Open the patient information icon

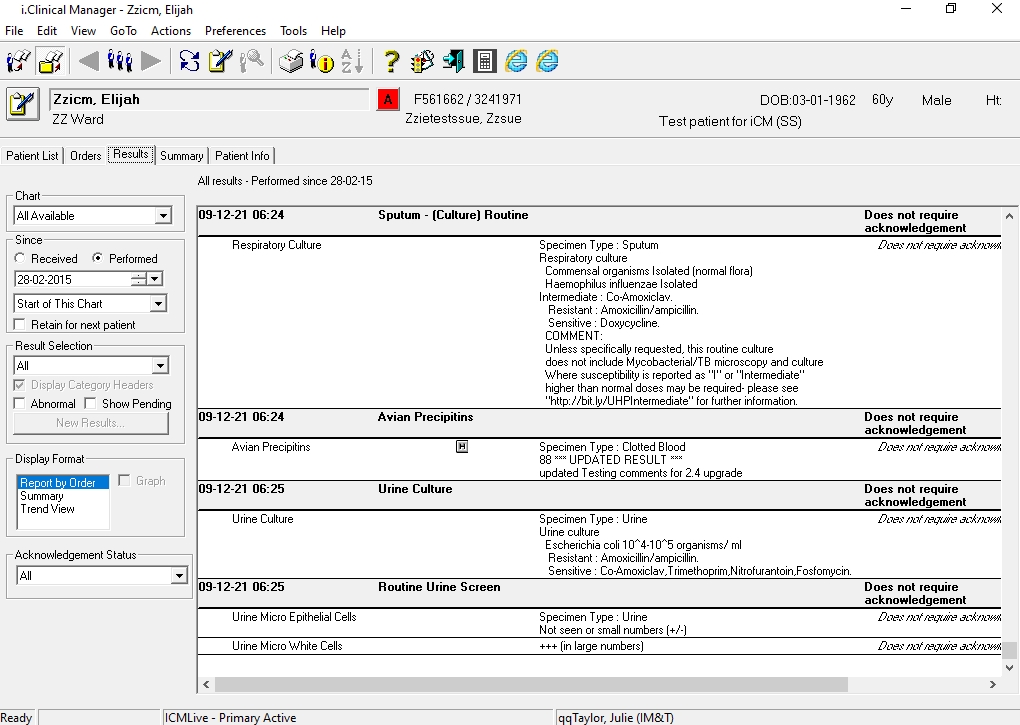pyautogui.click(x=321, y=61)
